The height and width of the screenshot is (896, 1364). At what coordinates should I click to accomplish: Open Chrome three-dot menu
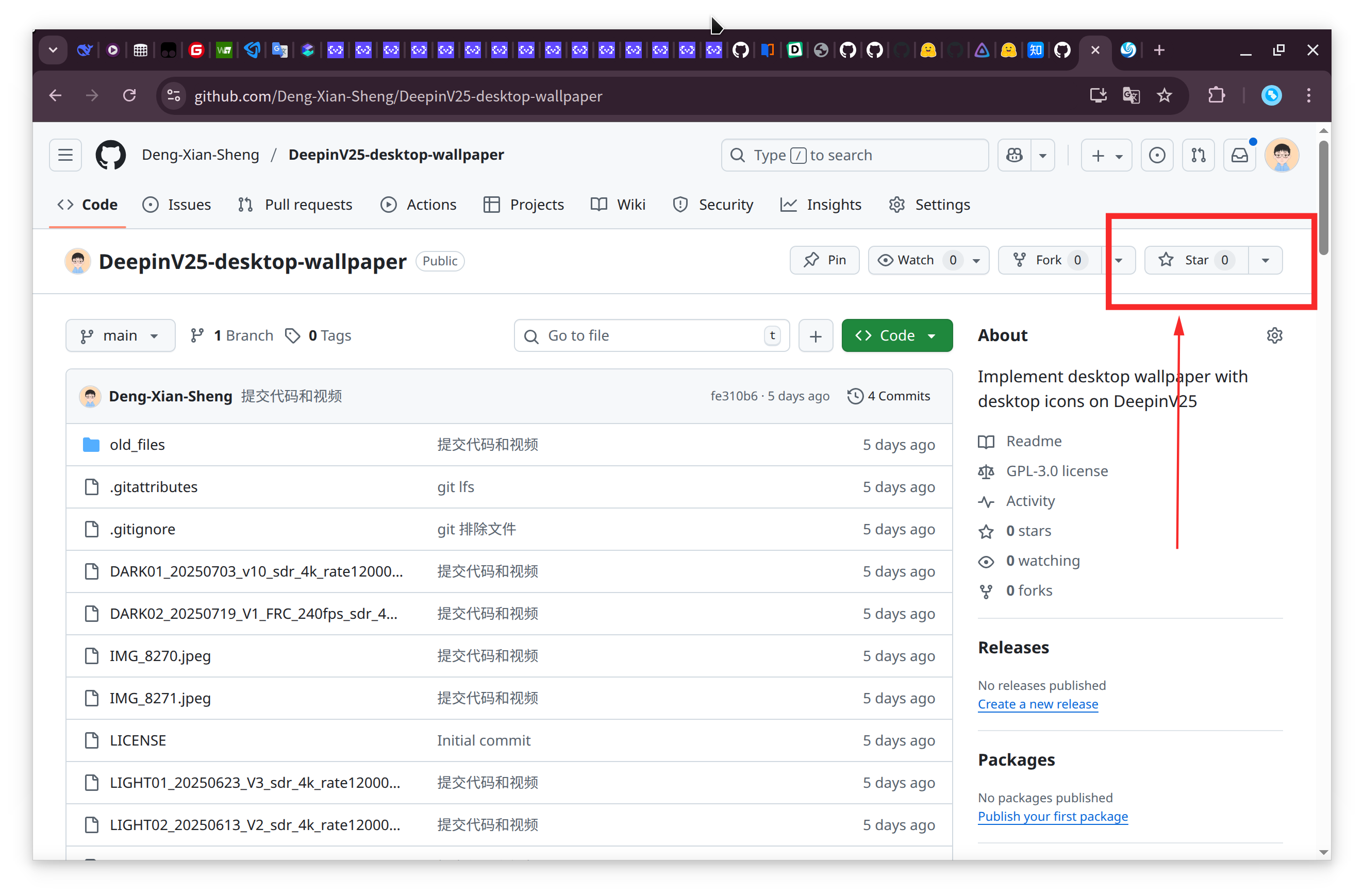(x=1308, y=96)
